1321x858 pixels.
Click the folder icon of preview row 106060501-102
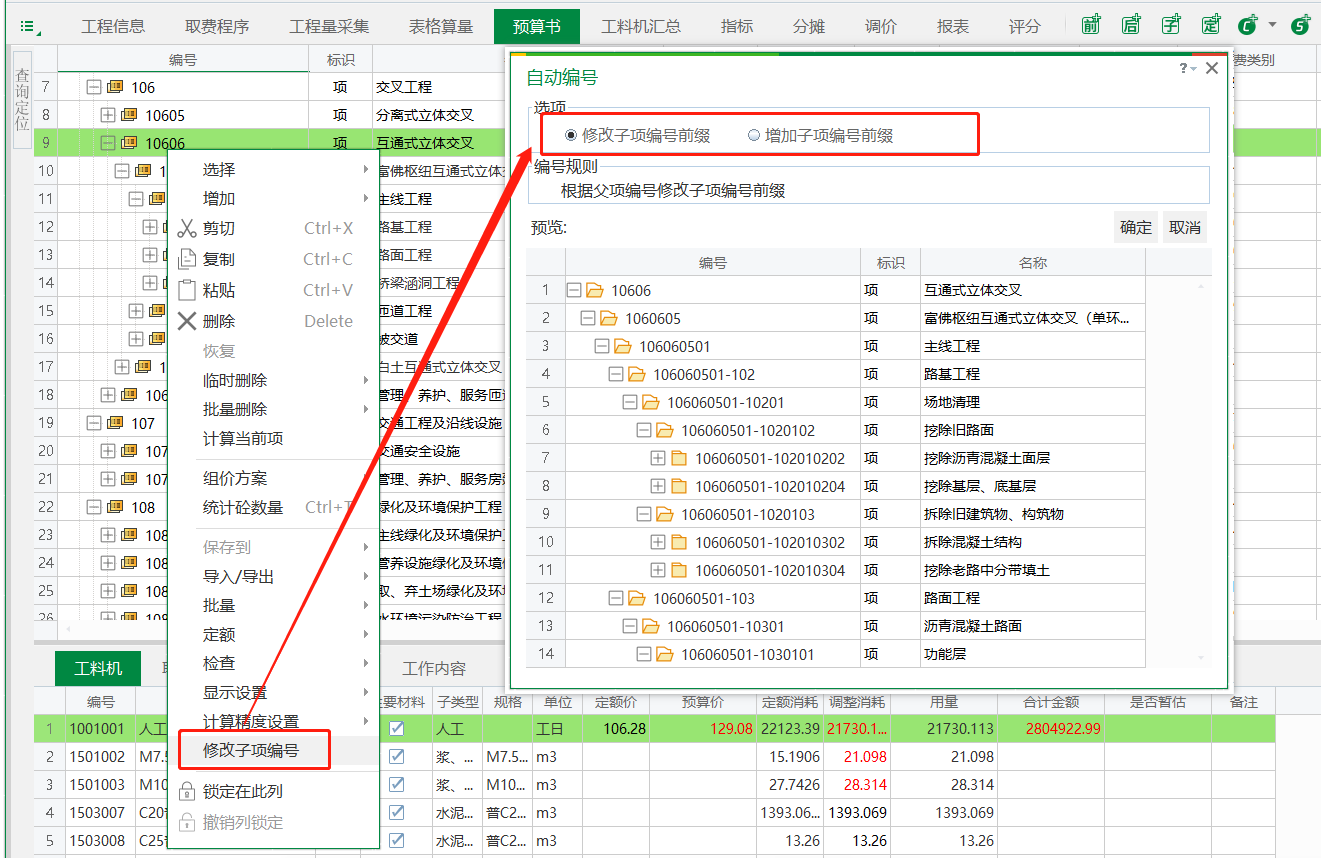tap(637, 375)
